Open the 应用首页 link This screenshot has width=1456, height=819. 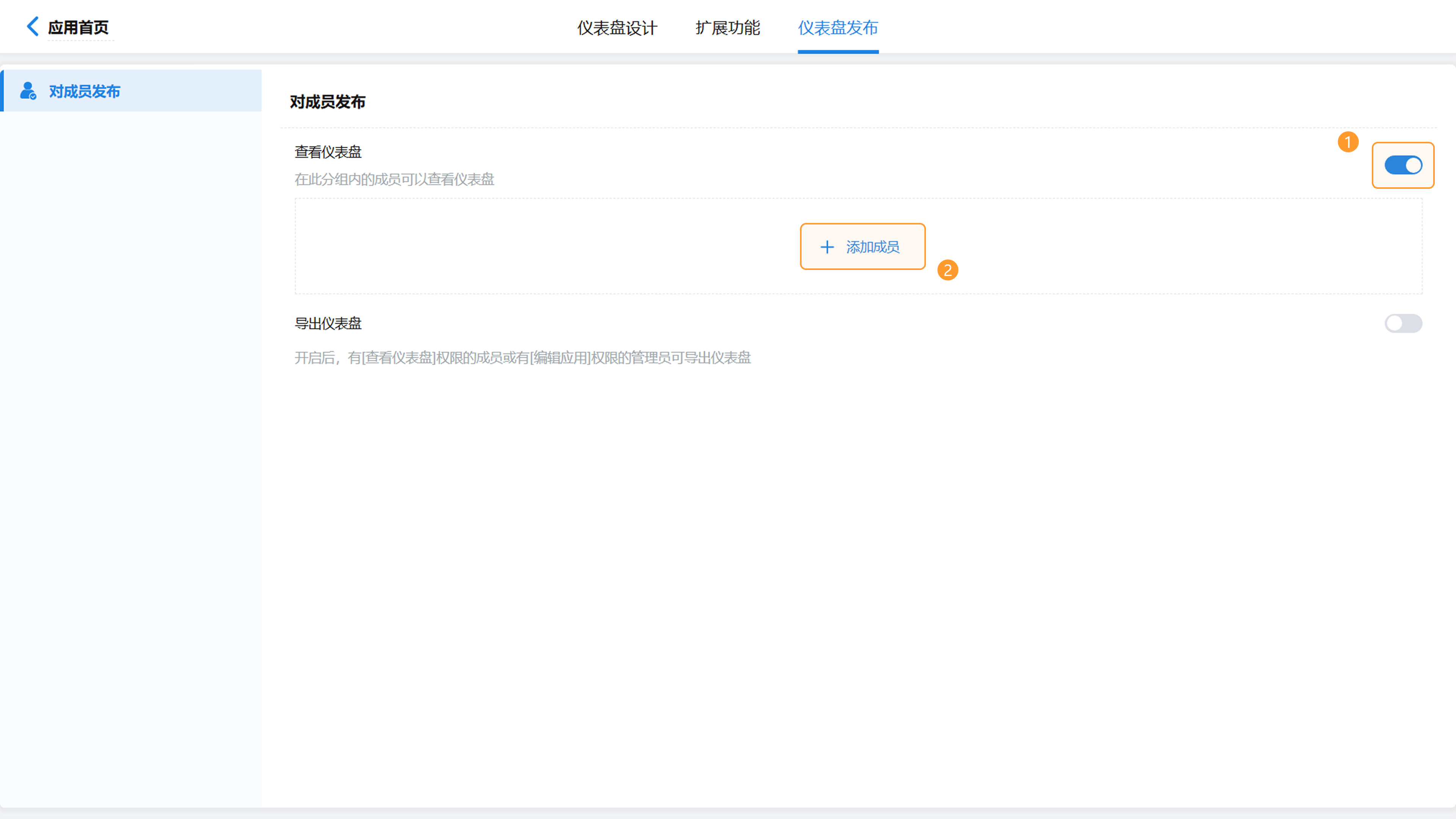click(x=78, y=27)
